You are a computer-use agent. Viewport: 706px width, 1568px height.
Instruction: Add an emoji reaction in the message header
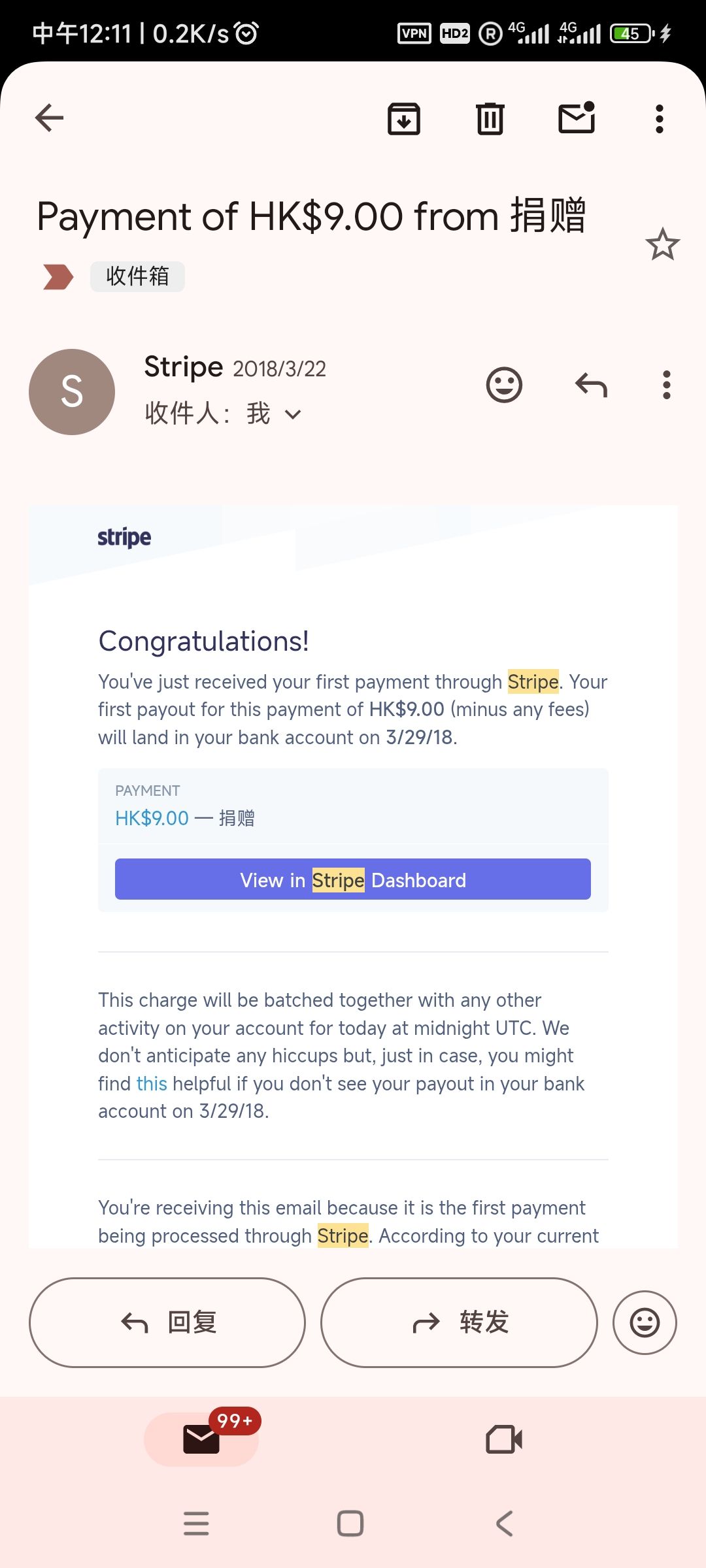click(504, 385)
